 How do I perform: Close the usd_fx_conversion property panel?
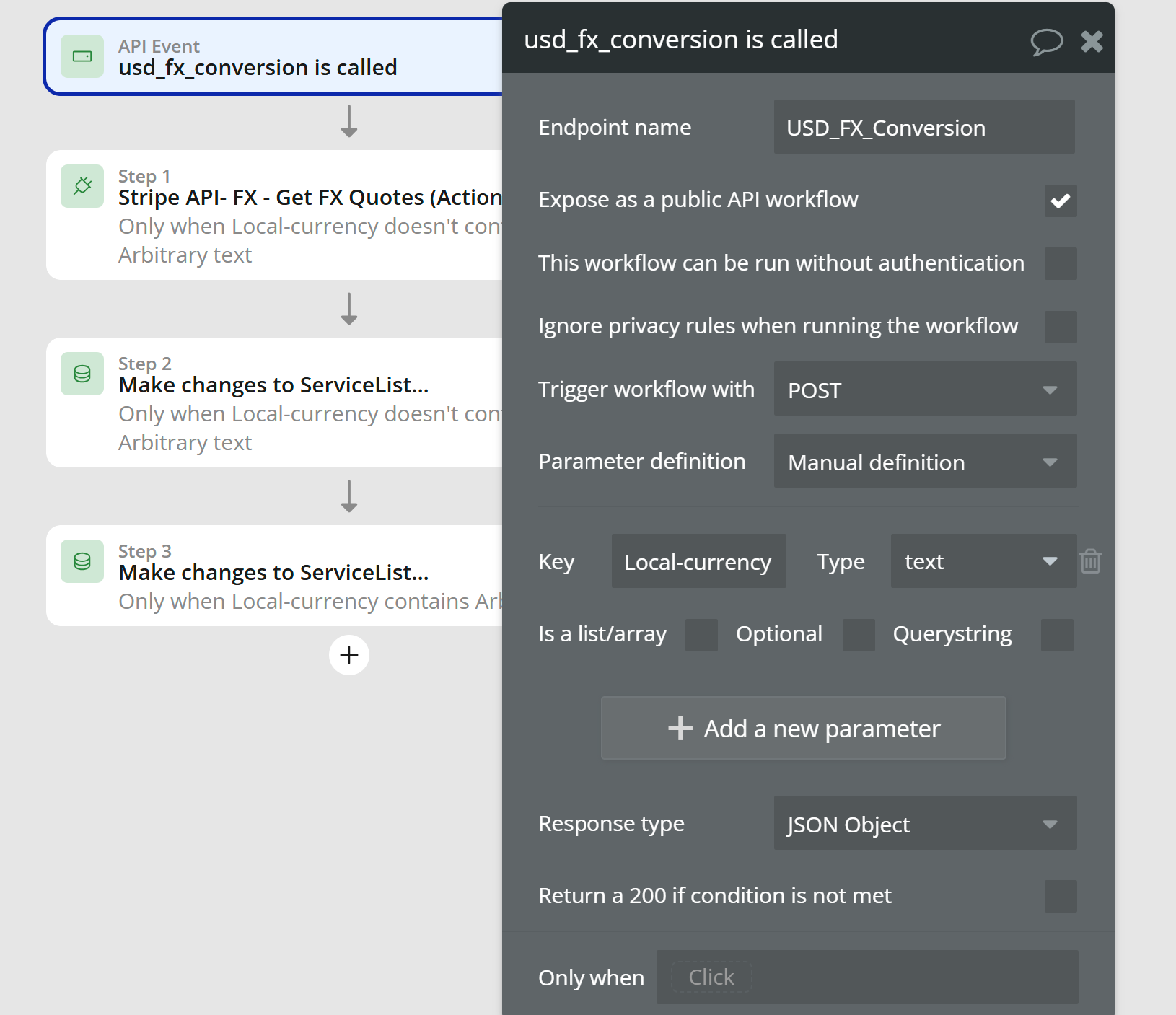(x=1092, y=41)
